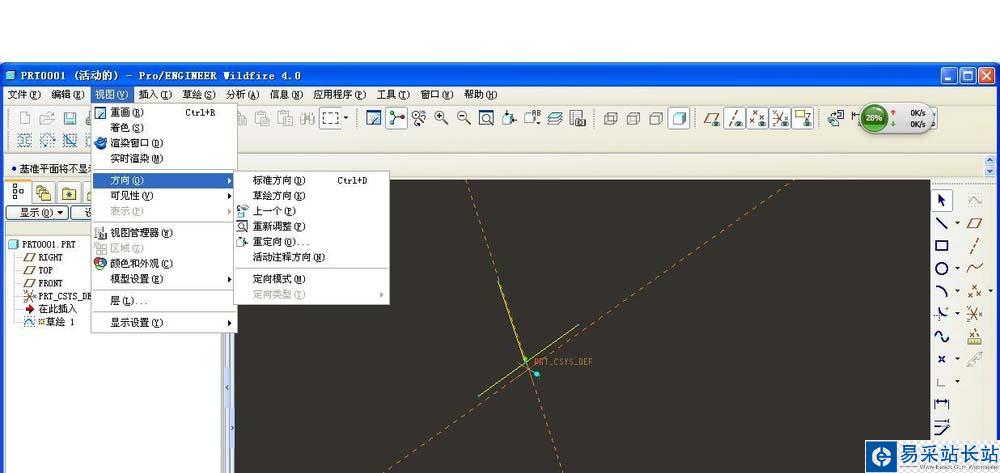
Task: Select the arrow pointer tool in sketcher toolbar
Action: pyautogui.click(x=942, y=201)
